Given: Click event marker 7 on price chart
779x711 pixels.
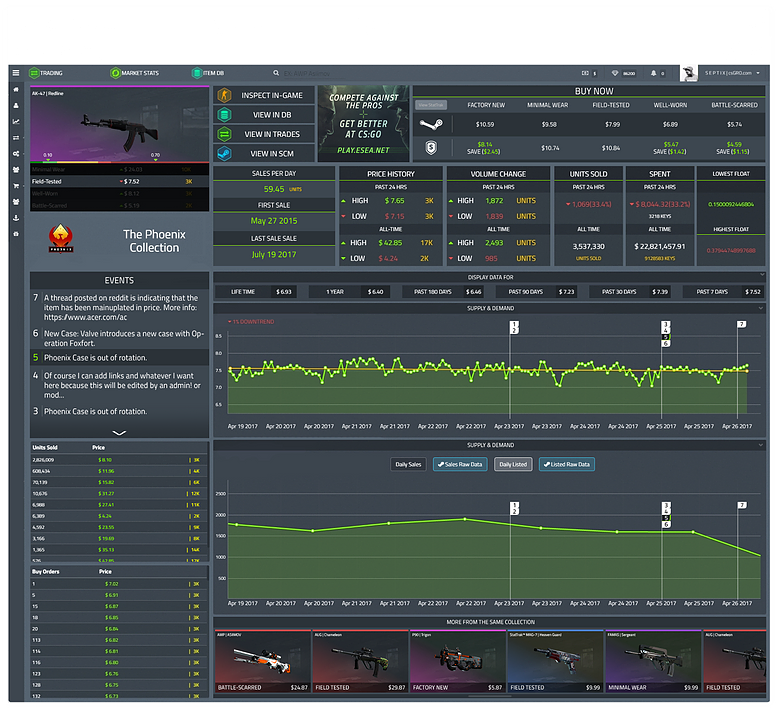Looking at the screenshot, I should click(x=741, y=324).
